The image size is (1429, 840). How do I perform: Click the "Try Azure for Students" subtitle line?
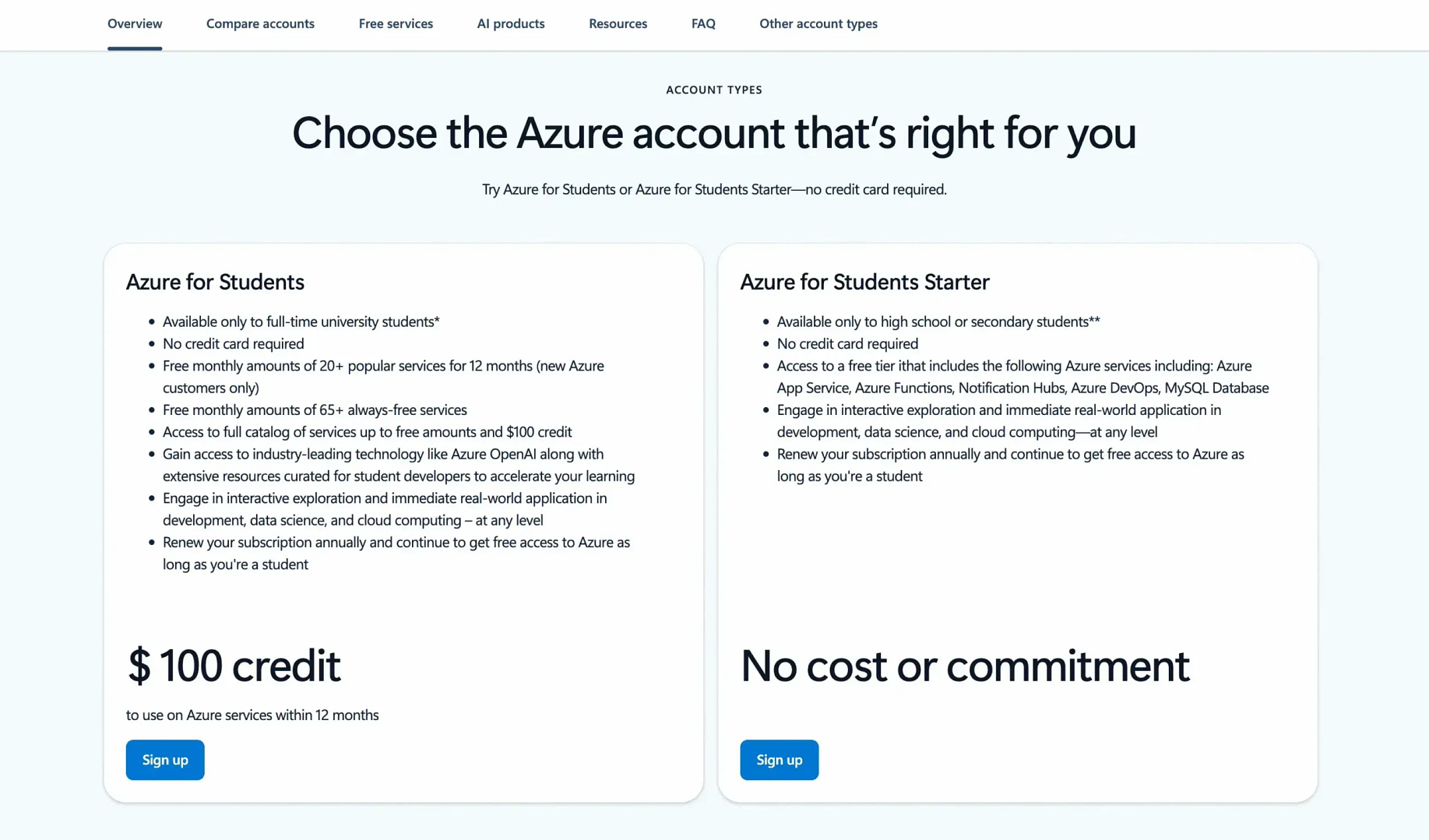(714, 189)
